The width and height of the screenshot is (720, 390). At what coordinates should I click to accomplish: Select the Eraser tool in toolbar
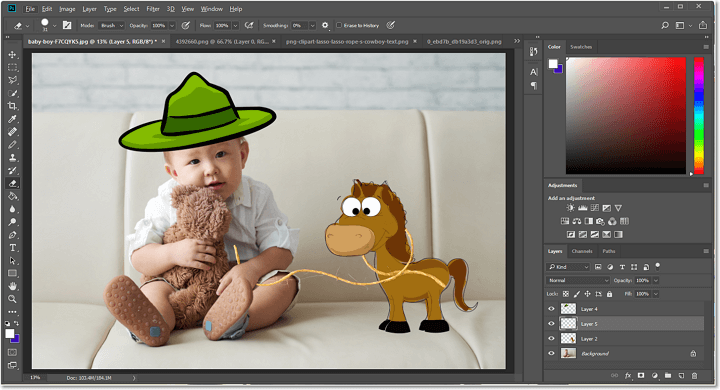(x=12, y=183)
